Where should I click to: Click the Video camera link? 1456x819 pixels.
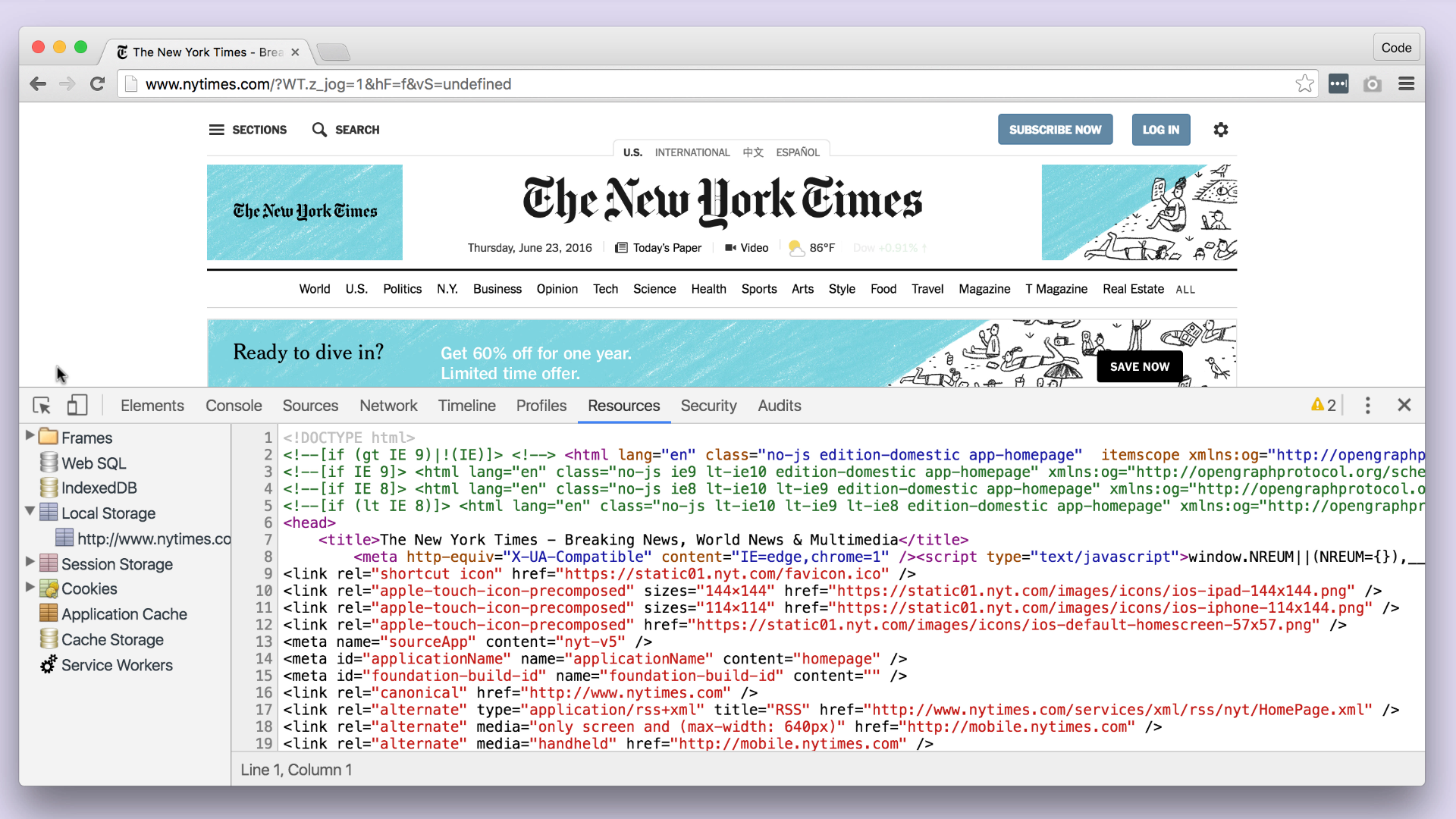point(746,248)
